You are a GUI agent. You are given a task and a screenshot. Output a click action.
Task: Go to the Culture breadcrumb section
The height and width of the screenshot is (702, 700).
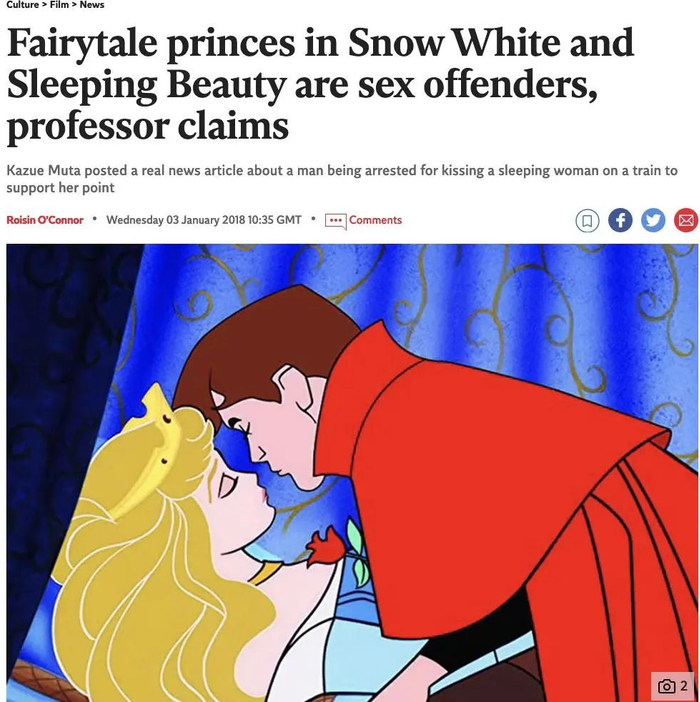[x=22, y=5]
